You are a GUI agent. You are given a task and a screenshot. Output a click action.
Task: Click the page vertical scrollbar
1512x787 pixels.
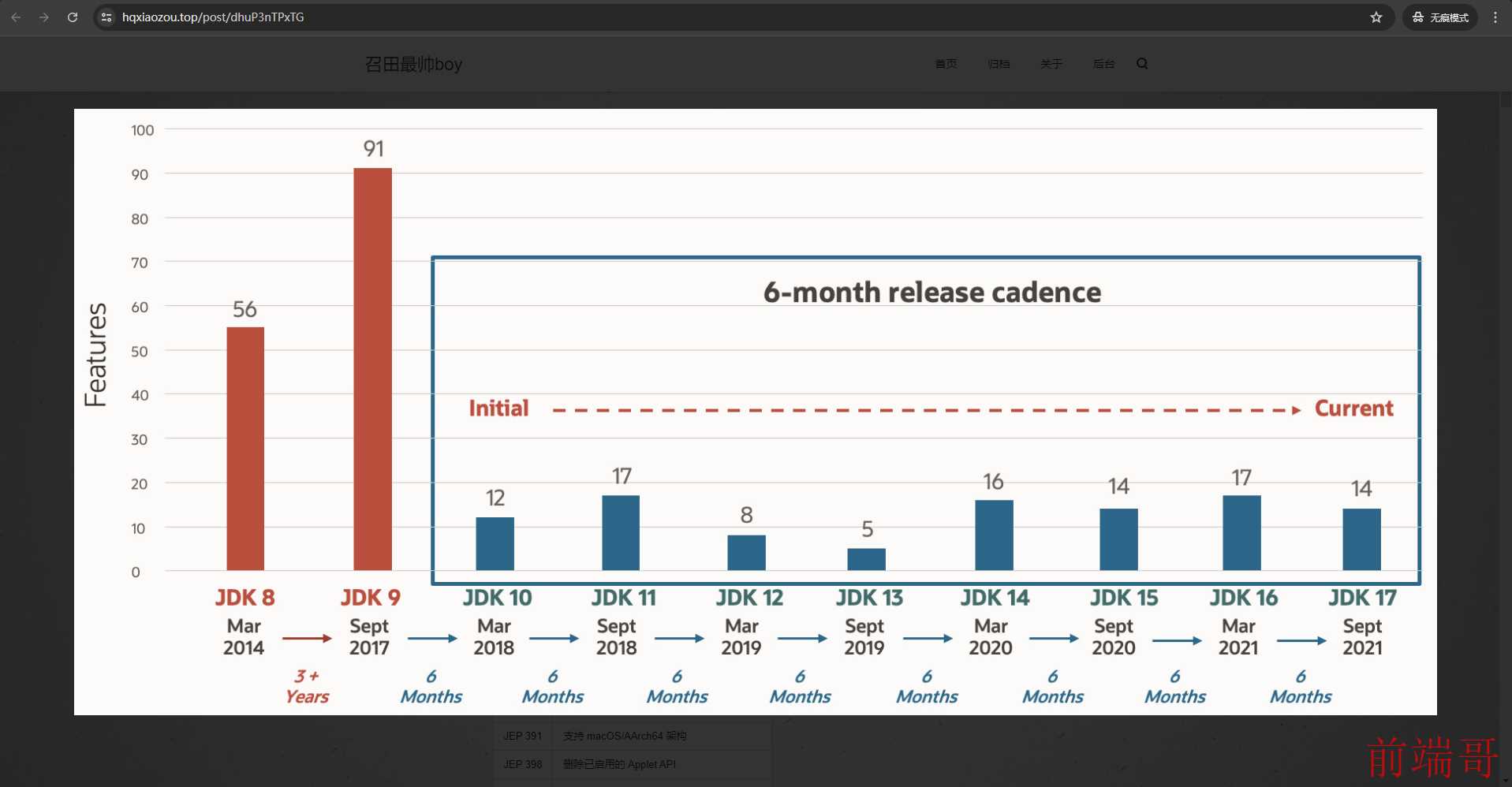[1506, 438]
